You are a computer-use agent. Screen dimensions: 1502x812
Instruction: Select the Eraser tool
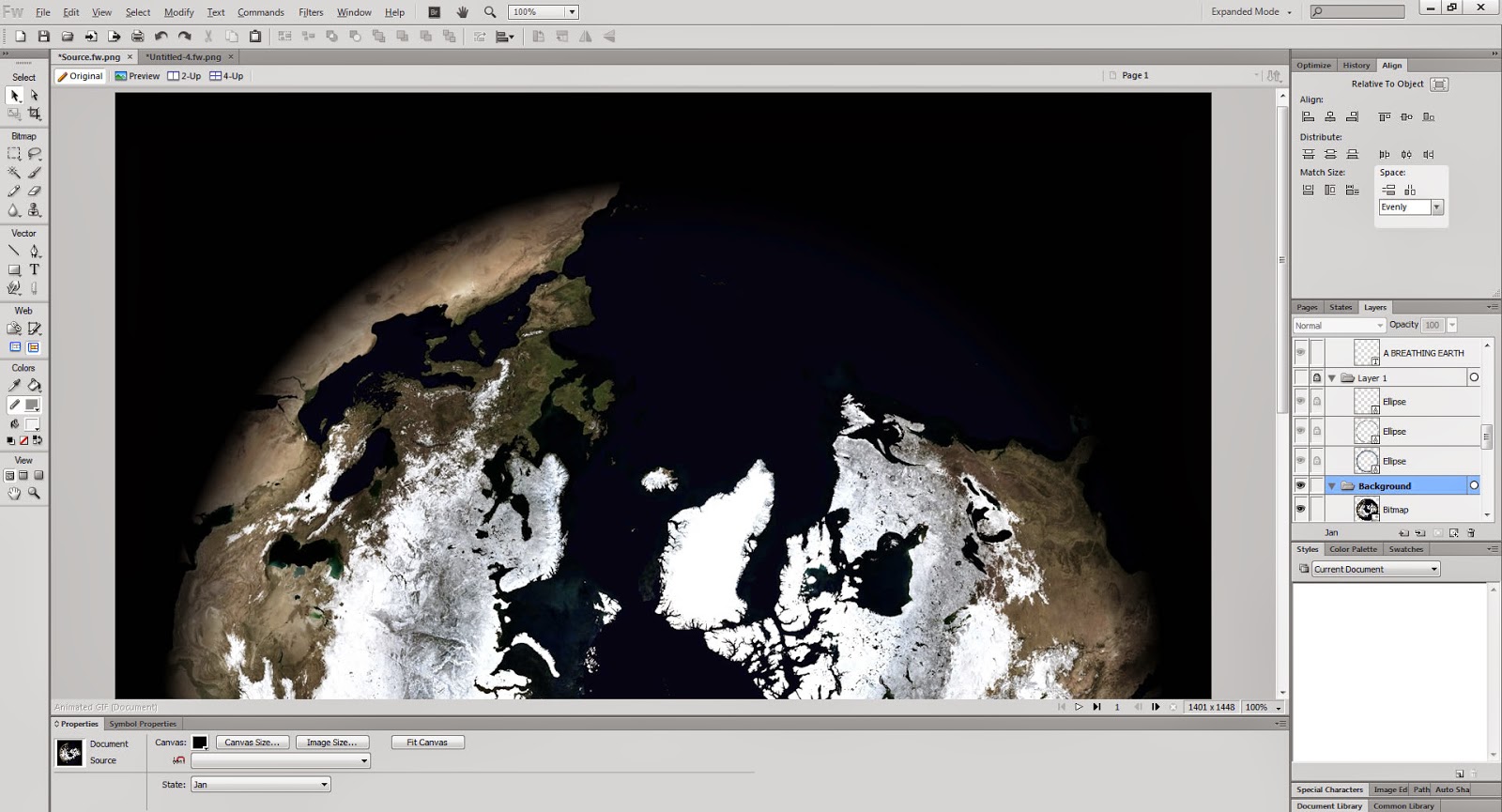(34, 191)
